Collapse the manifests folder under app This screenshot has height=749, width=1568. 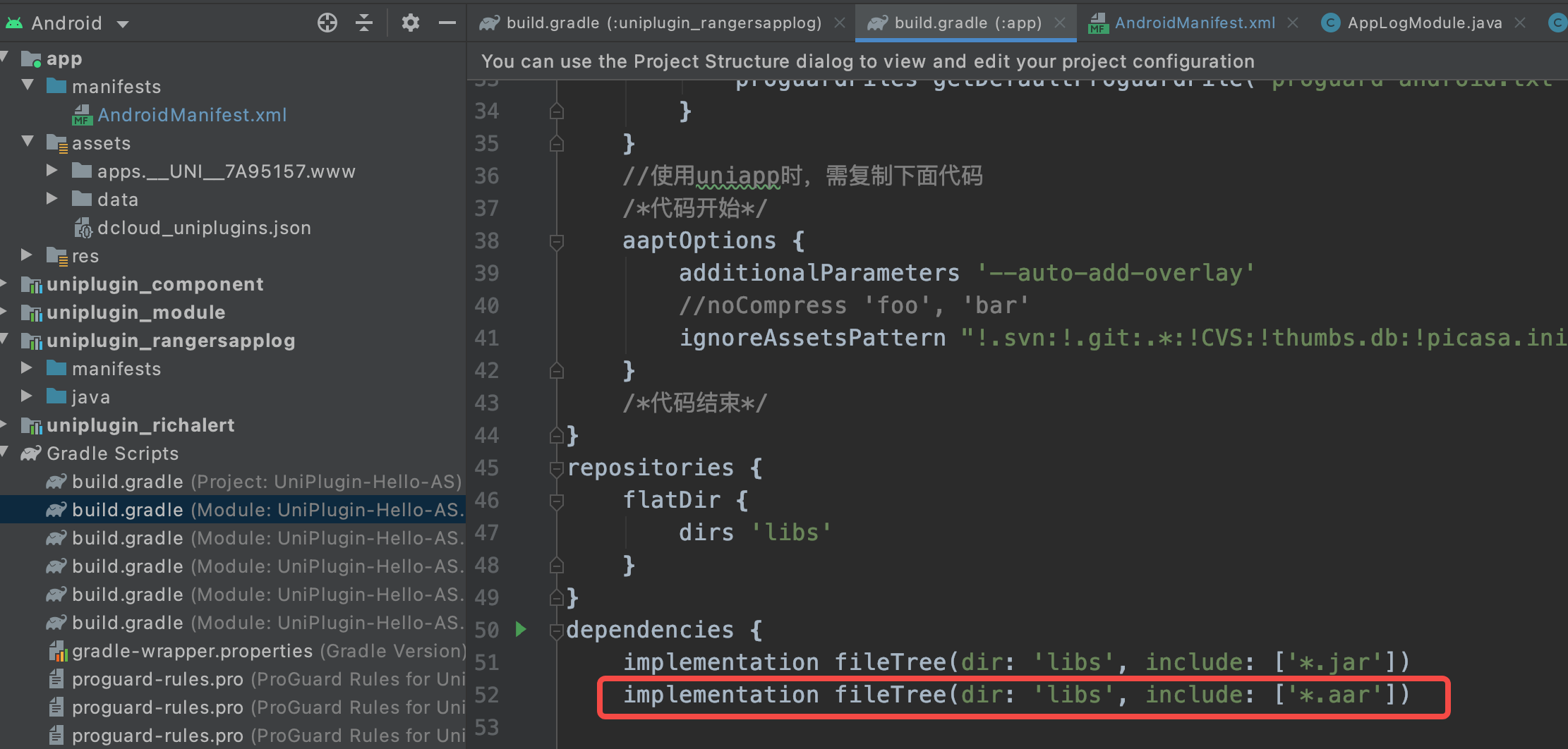(x=28, y=85)
